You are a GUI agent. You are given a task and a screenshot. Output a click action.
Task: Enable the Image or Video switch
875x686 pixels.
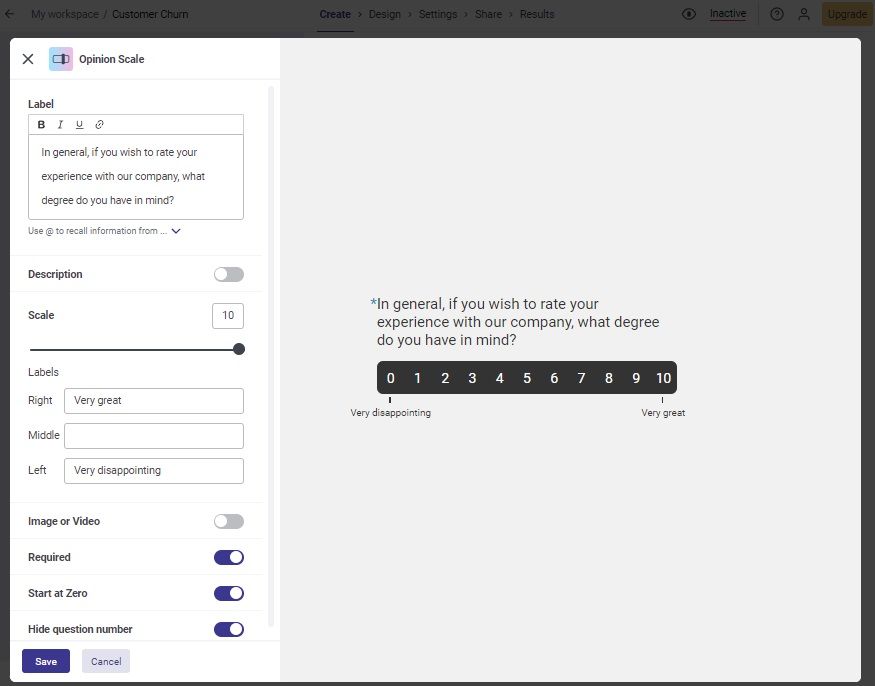coord(229,521)
